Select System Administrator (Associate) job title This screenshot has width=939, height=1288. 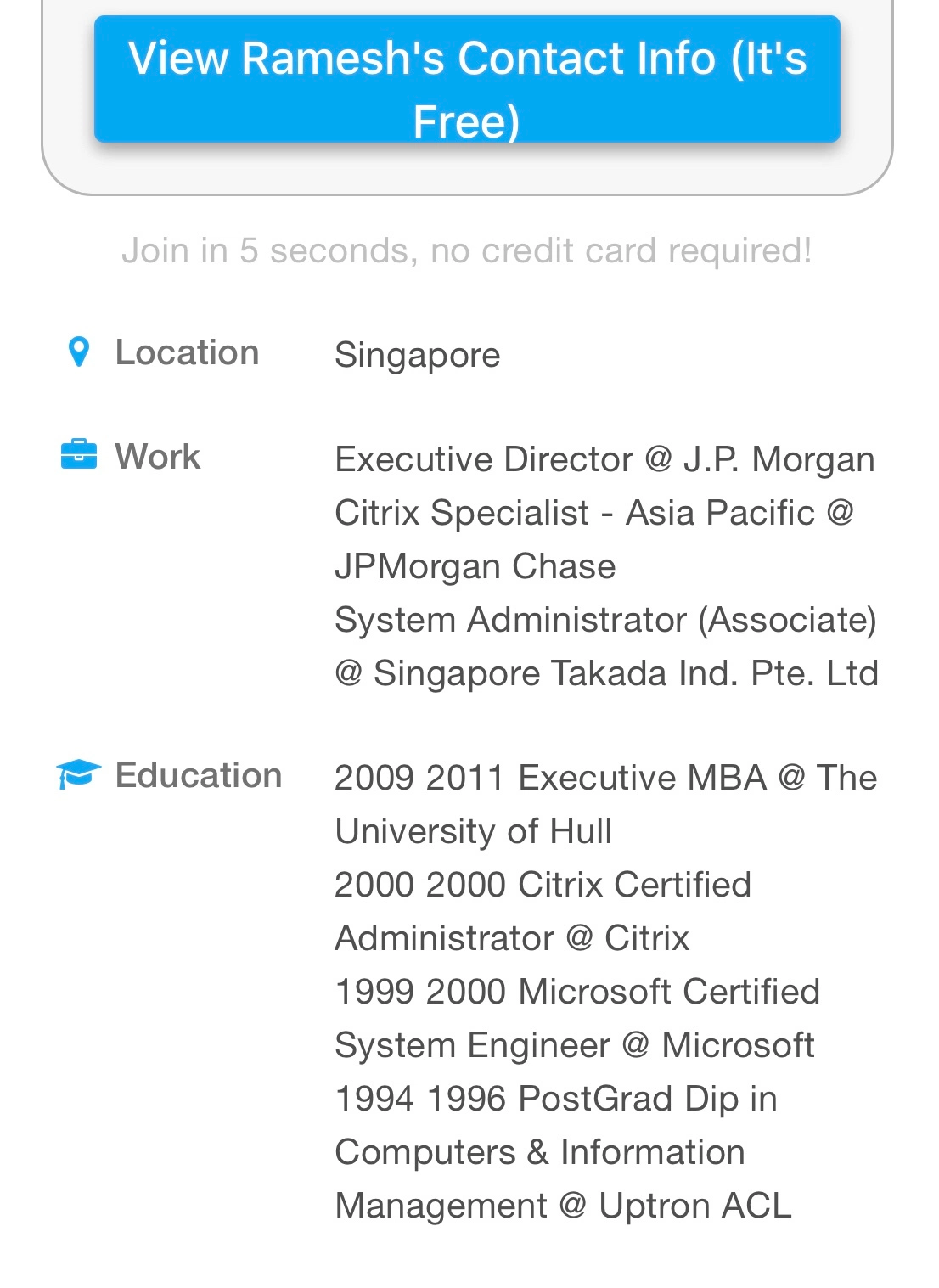click(x=605, y=620)
